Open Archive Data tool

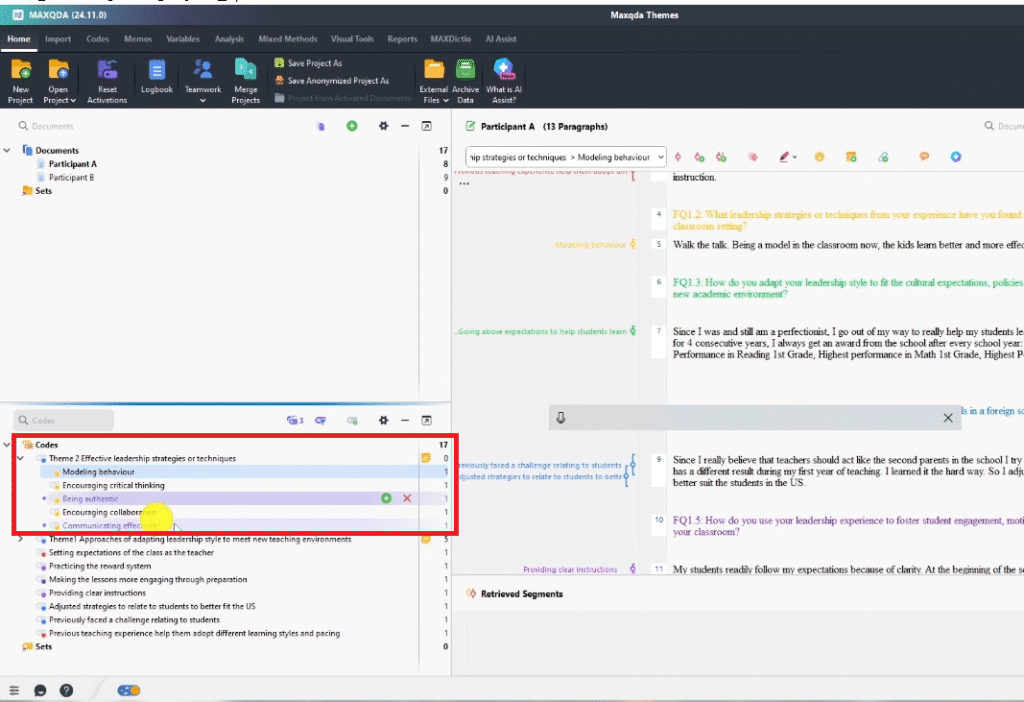pos(465,72)
